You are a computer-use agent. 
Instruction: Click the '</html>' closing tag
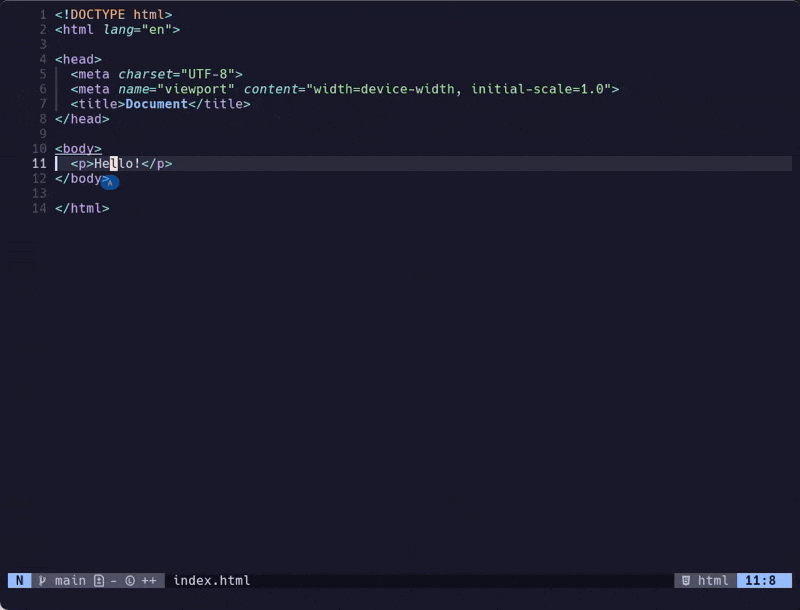[x=82, y=208]
